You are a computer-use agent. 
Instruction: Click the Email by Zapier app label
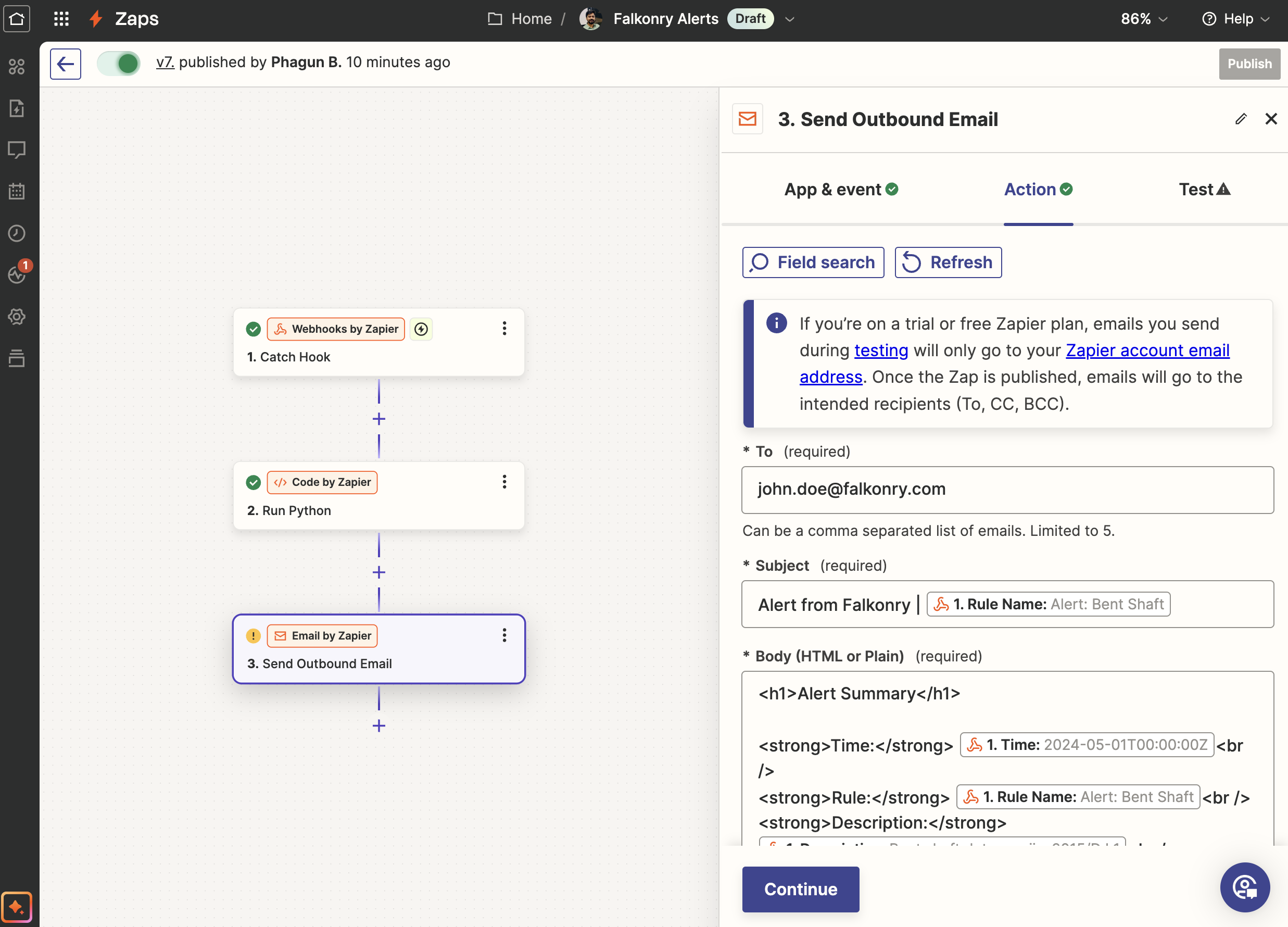point(322,635)
